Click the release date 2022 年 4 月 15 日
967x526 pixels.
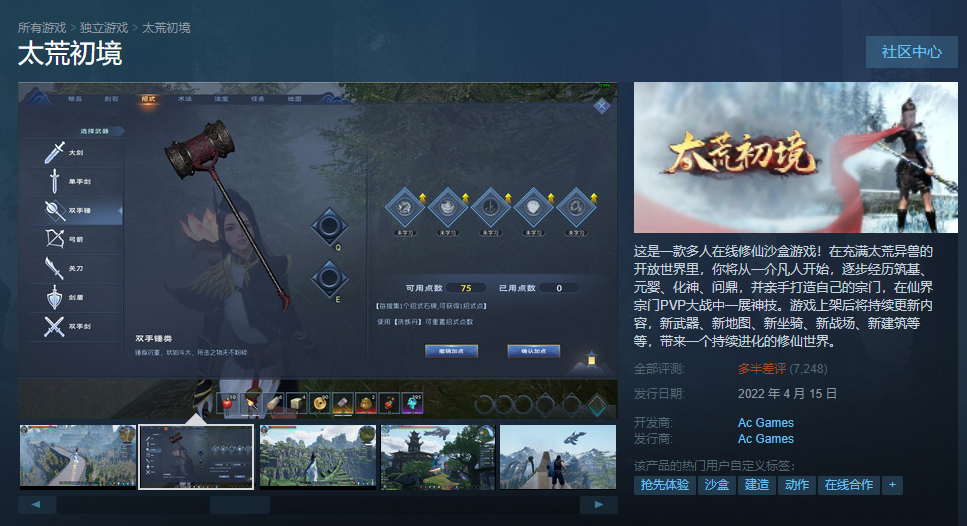click(787, 393)
